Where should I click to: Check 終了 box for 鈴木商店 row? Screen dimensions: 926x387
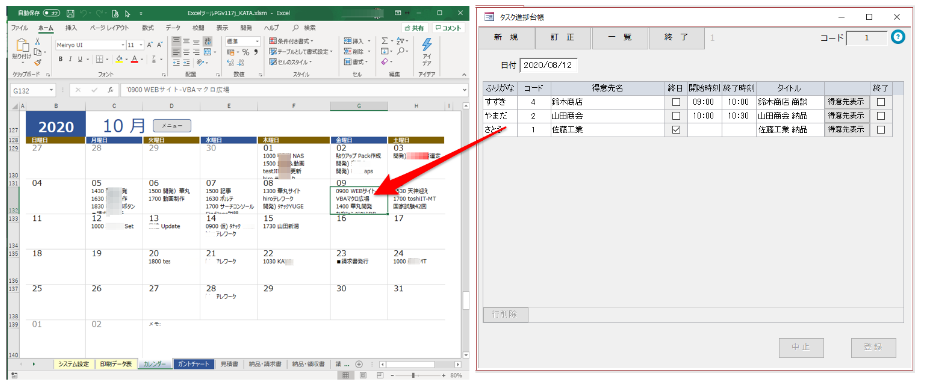[881, 102]
